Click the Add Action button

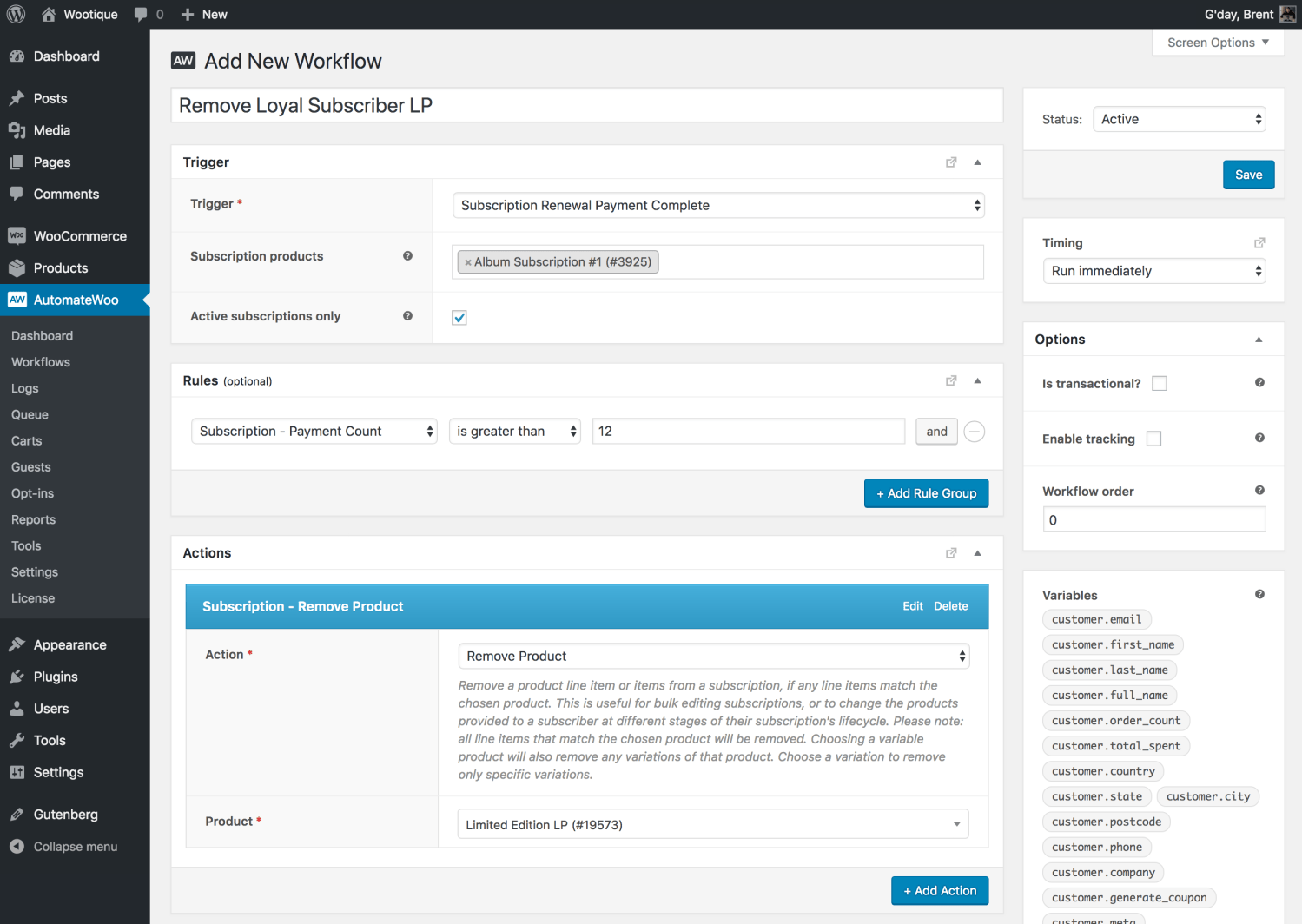pyautogui.click(x=940, y=891)
